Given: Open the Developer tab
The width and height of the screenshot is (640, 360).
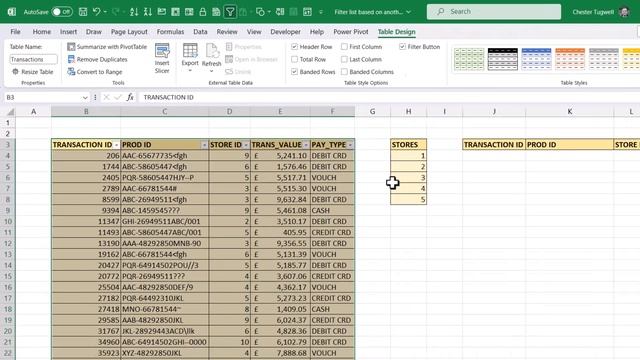Looking at the screenshot, I should click(285, 31).
